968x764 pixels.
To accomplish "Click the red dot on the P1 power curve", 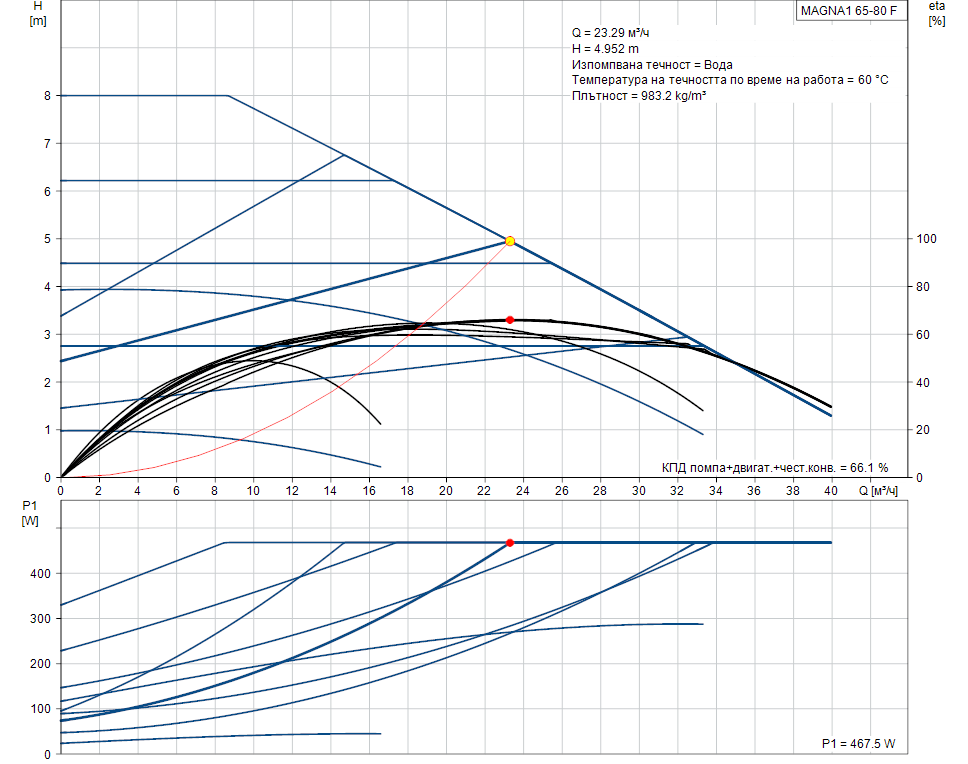I will (510, 543).
